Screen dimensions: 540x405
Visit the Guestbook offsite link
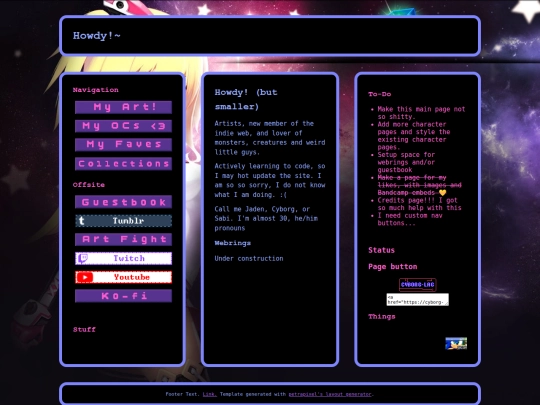tap(123, 202)
